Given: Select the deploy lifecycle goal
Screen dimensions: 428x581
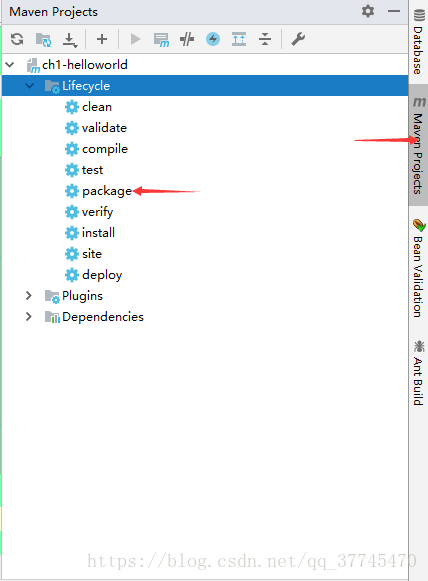Looking at the screenshot, I should 102,275.
